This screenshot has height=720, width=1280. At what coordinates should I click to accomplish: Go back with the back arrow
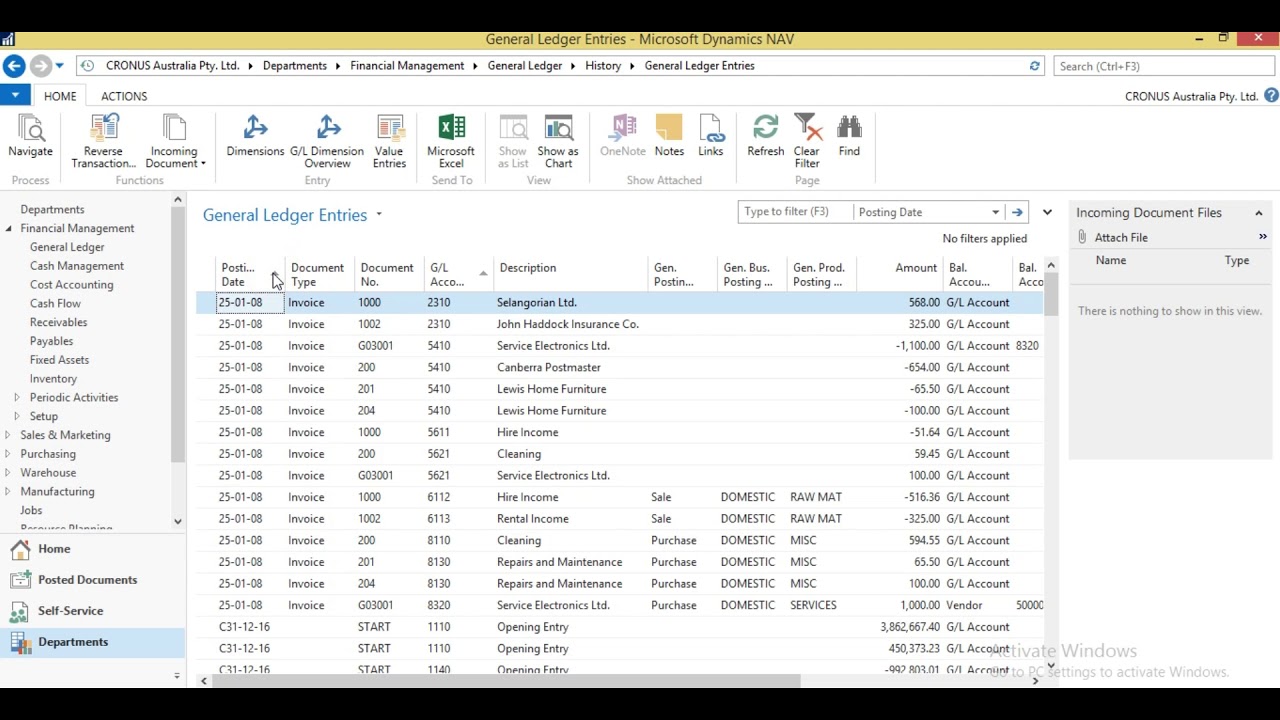[14, 66]
